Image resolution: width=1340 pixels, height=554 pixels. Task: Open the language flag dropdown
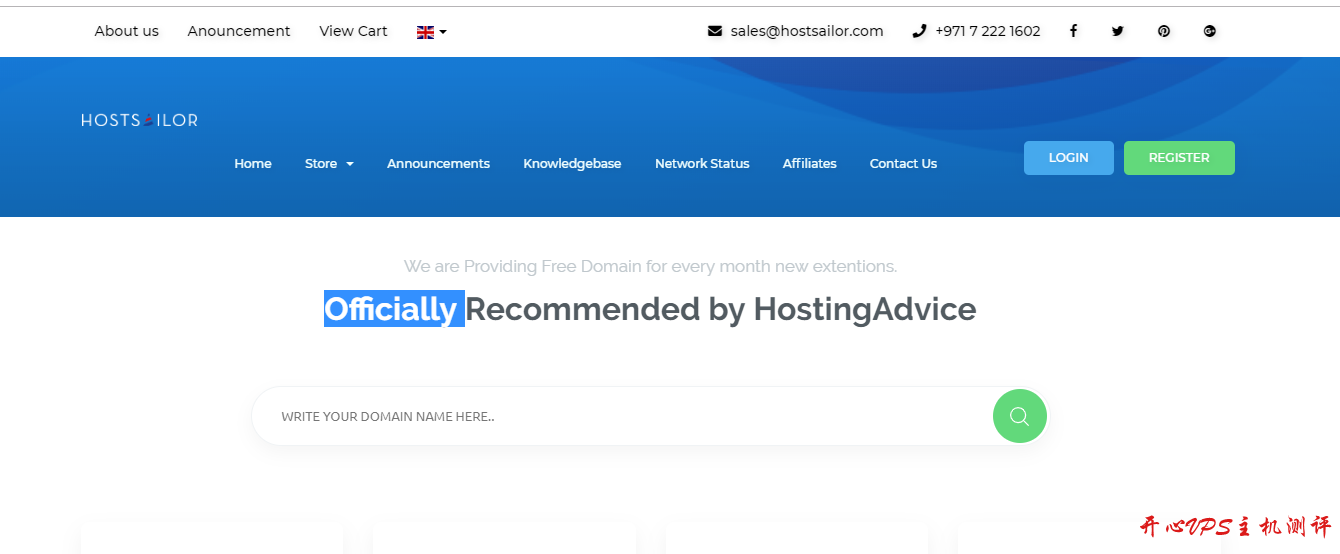point(431,32)
